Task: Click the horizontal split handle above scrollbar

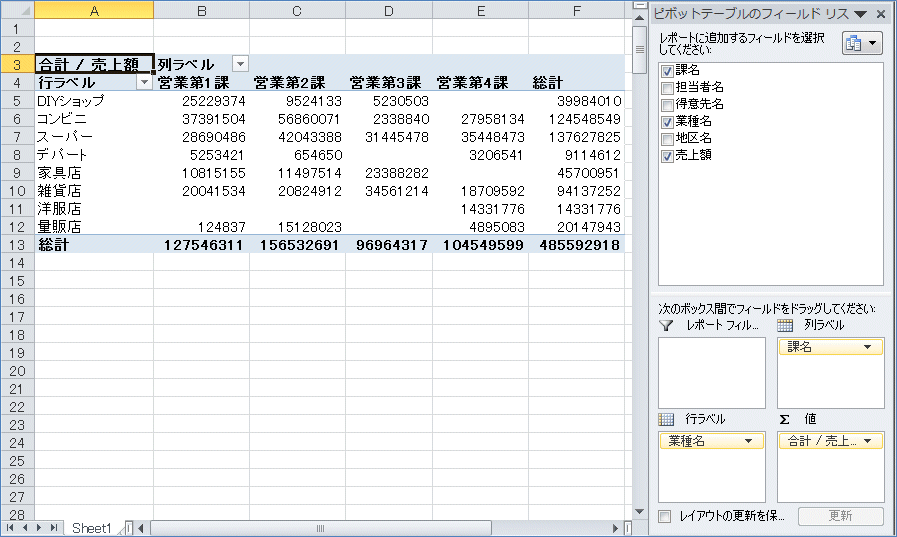Action: pyautogui.click(x=640, y=5)
